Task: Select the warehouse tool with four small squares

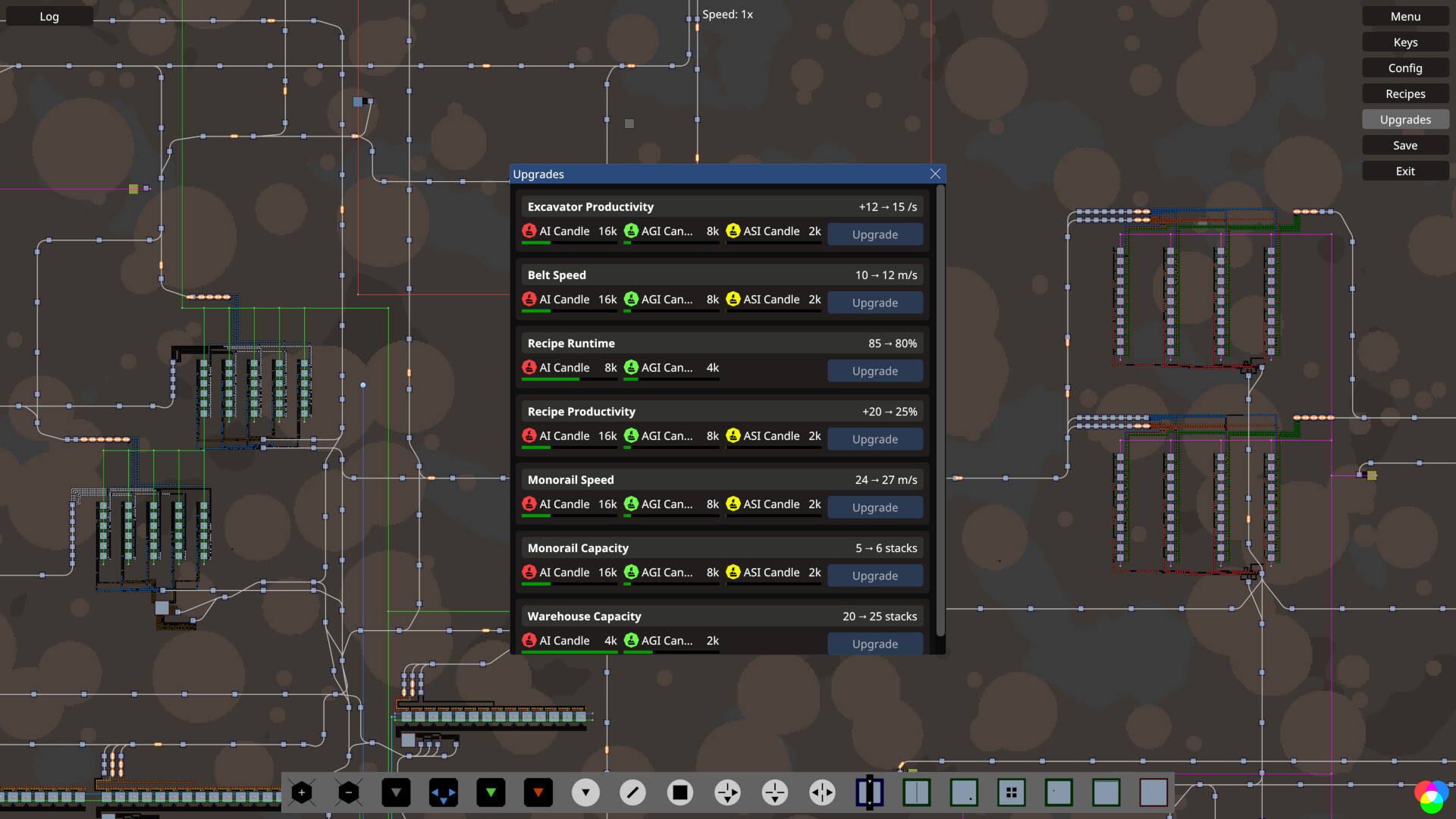Action: (x=1012, y=792)
